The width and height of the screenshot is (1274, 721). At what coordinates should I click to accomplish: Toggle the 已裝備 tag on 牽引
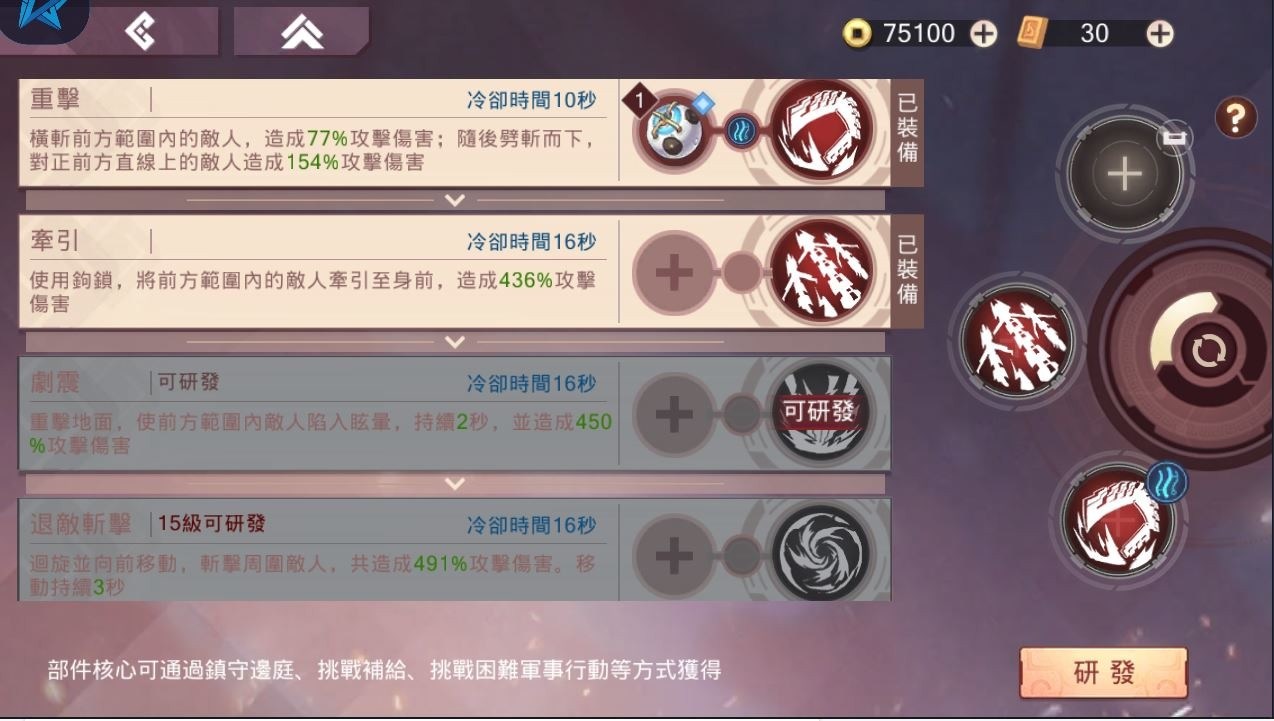pyautogui.click(x=907, y=272)
